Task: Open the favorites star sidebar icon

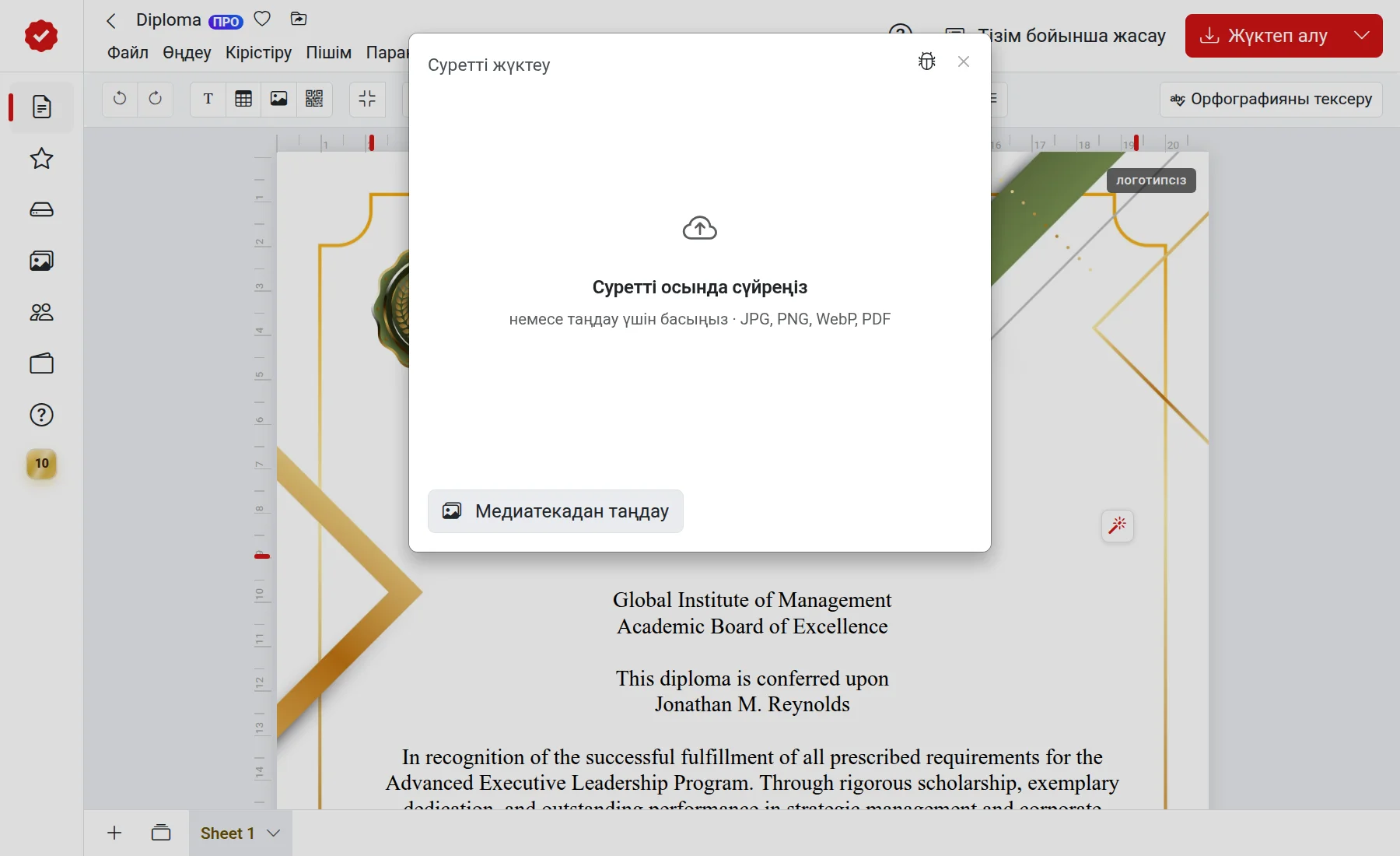Action: point(41,159)
